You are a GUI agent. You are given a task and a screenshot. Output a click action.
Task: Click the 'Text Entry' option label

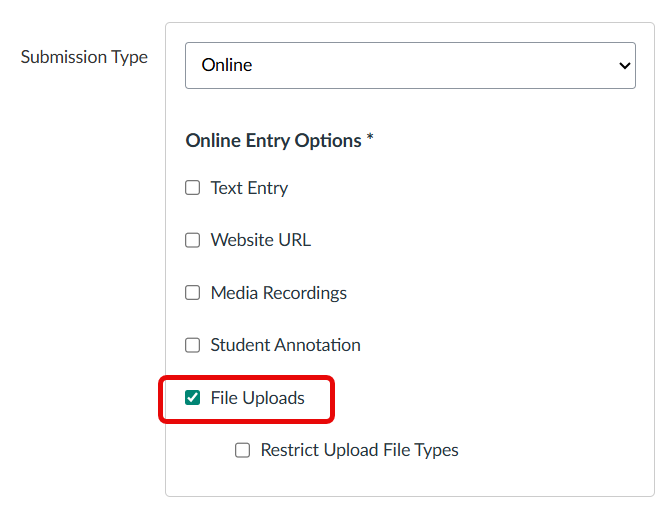coord(249,188)
